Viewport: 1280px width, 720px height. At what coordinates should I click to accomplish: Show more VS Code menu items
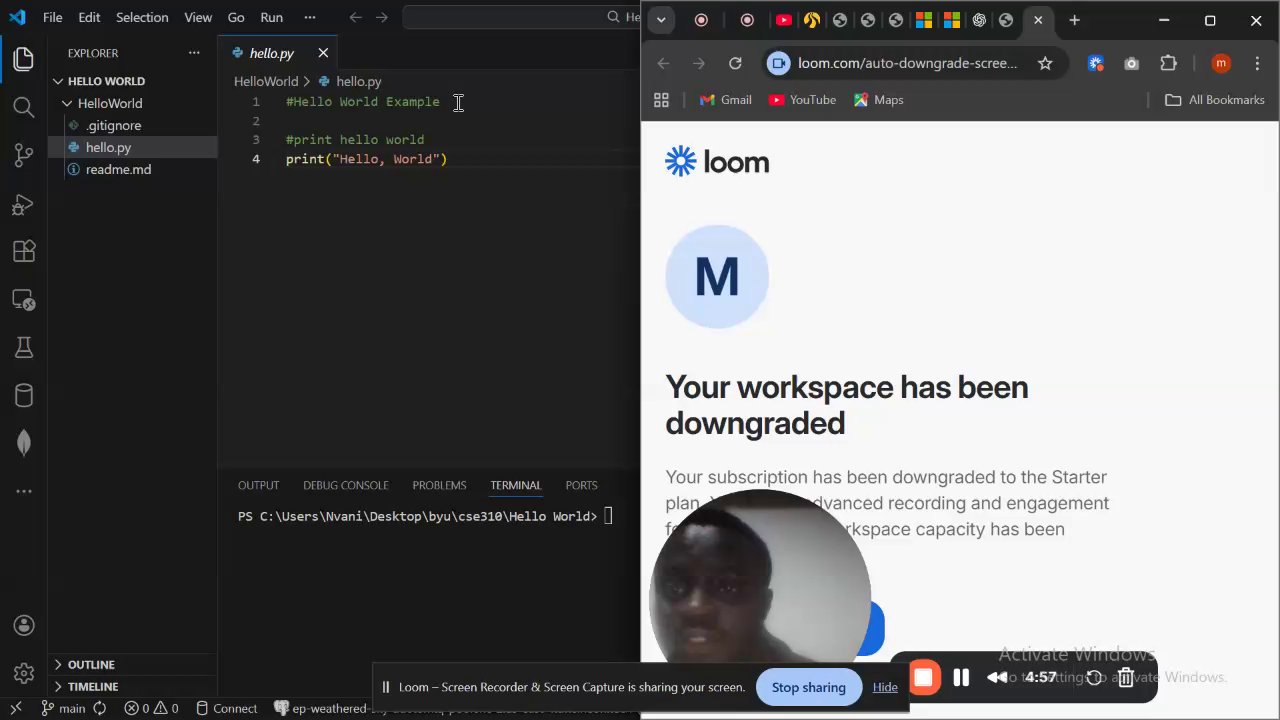tap(310, 17)
